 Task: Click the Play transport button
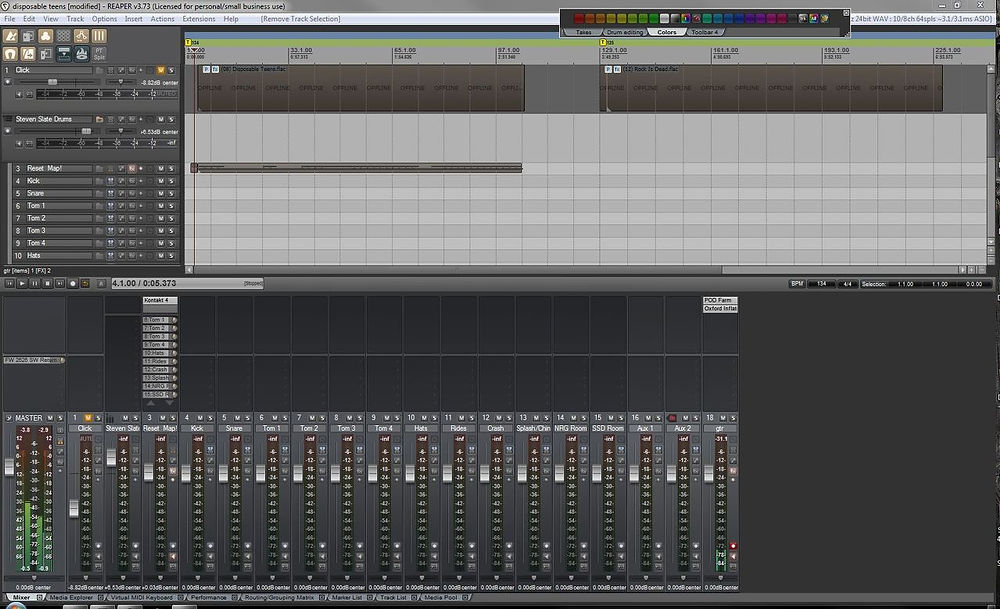[x=22, y=283]
